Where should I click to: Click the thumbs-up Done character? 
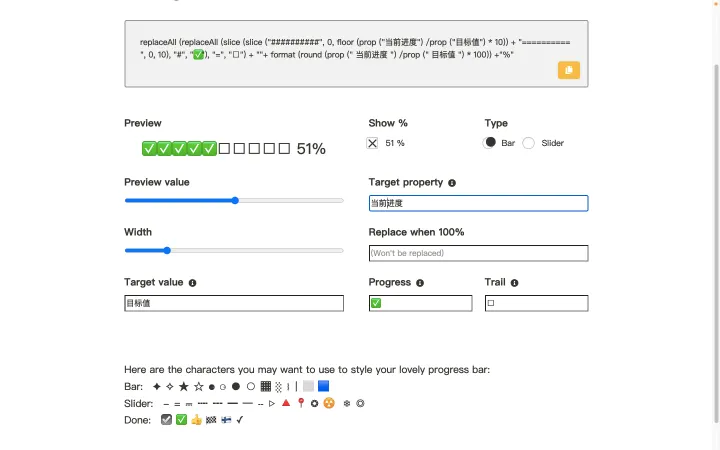196,420
